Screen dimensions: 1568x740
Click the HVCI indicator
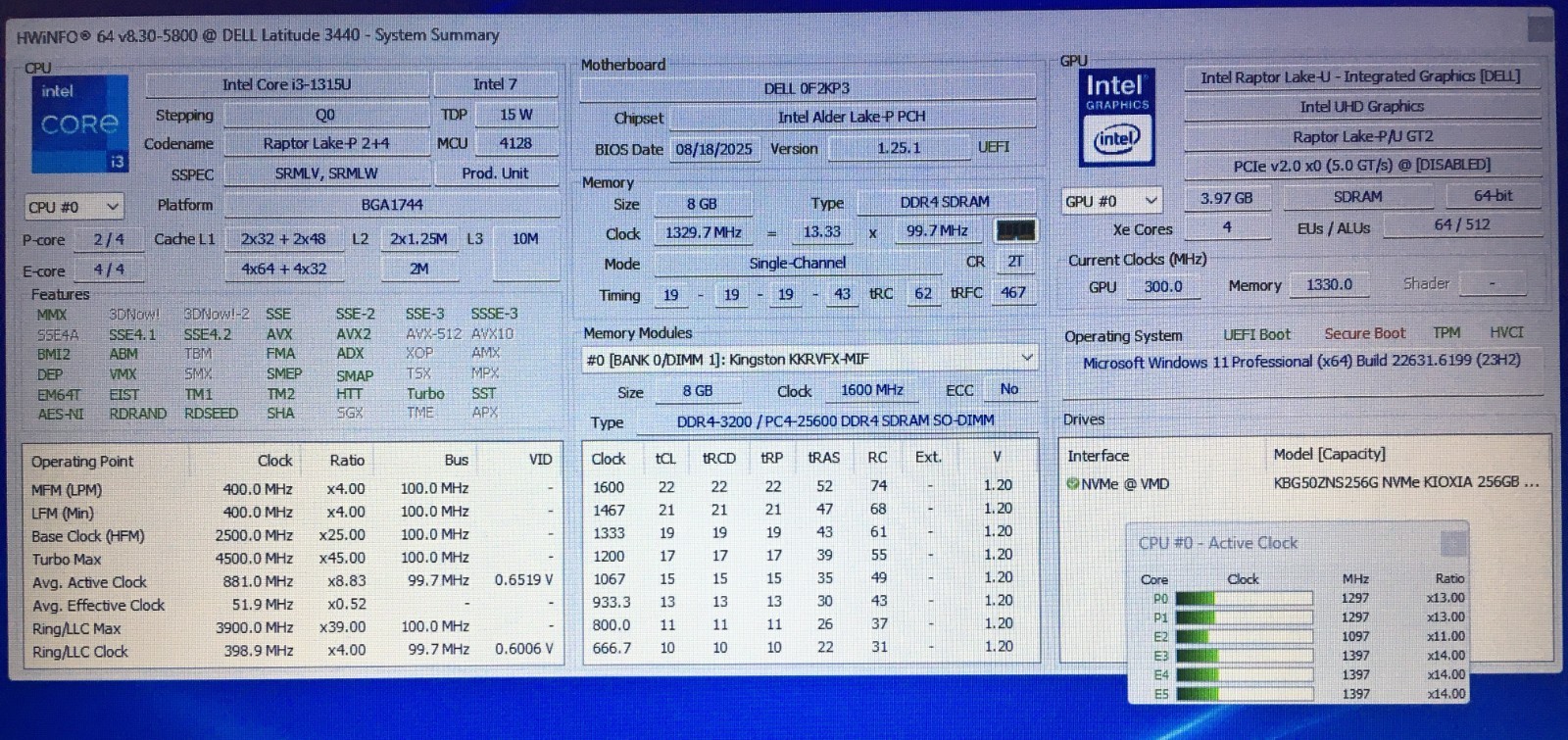tap(1506, 332)
